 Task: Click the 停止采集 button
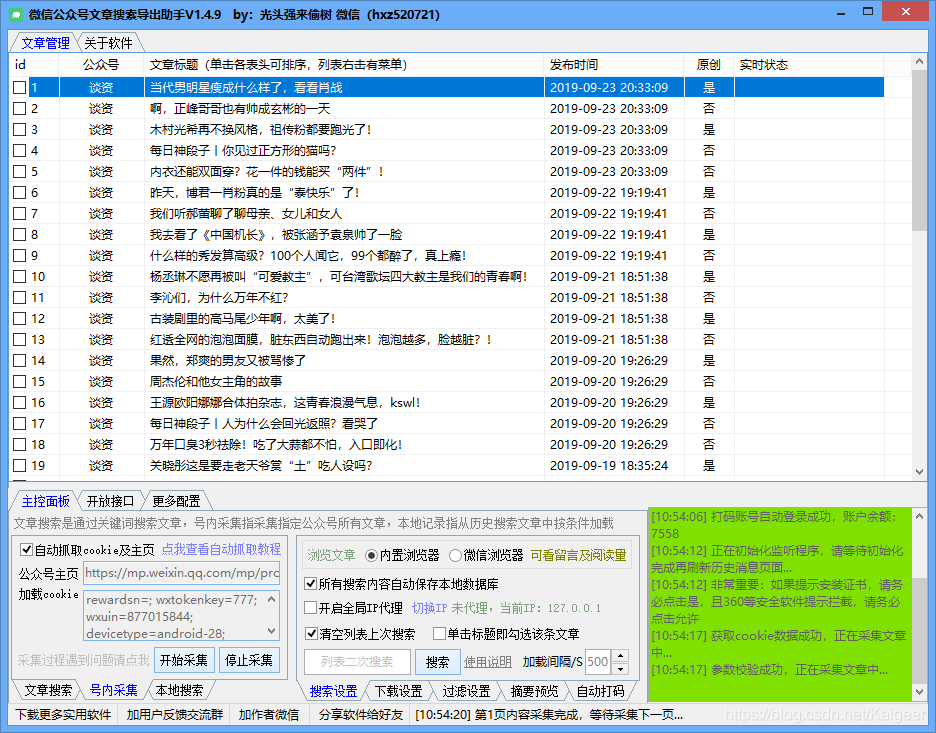(248, 660)
